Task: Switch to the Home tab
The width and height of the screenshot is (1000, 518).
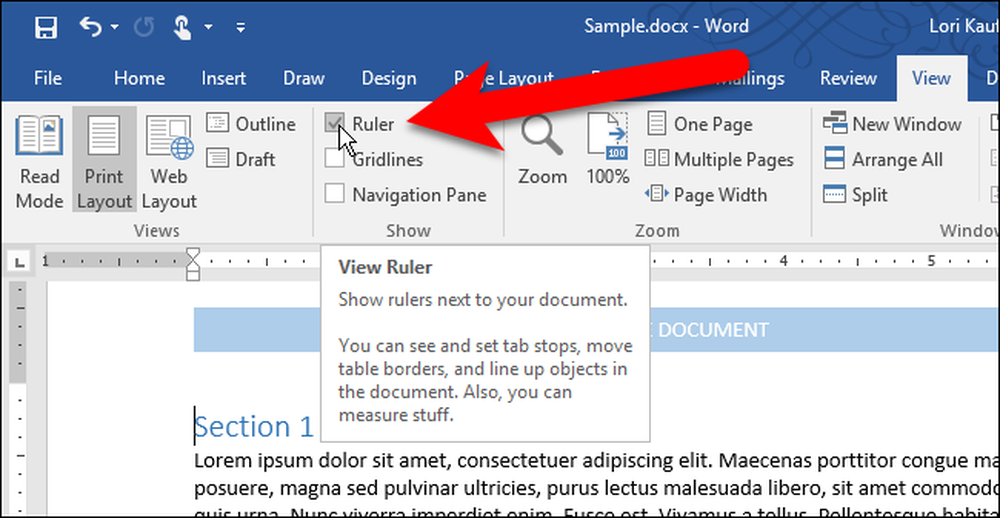Action: tap(139, 78)
